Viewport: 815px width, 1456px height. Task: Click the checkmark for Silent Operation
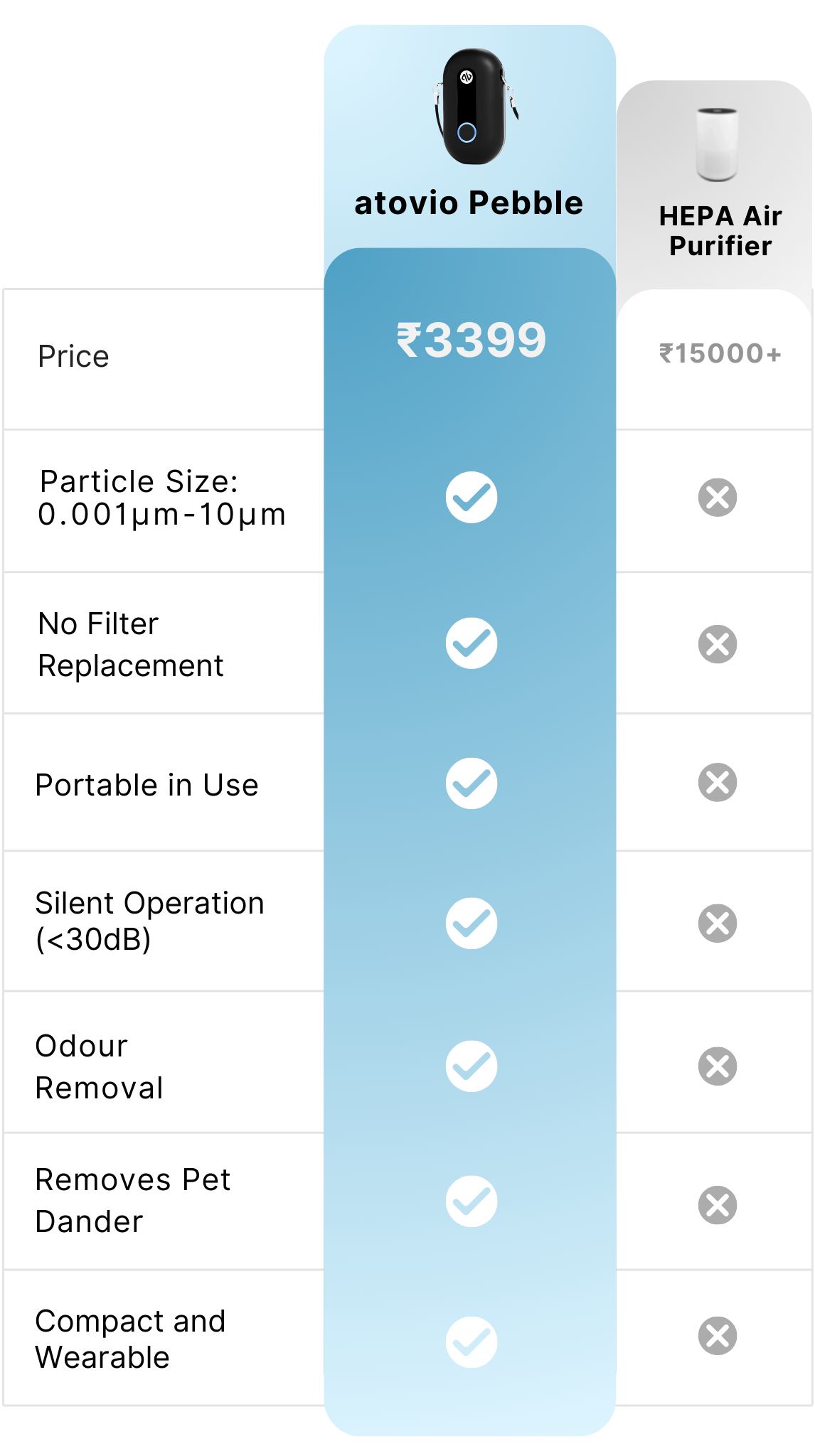click(x=472, y=924)
